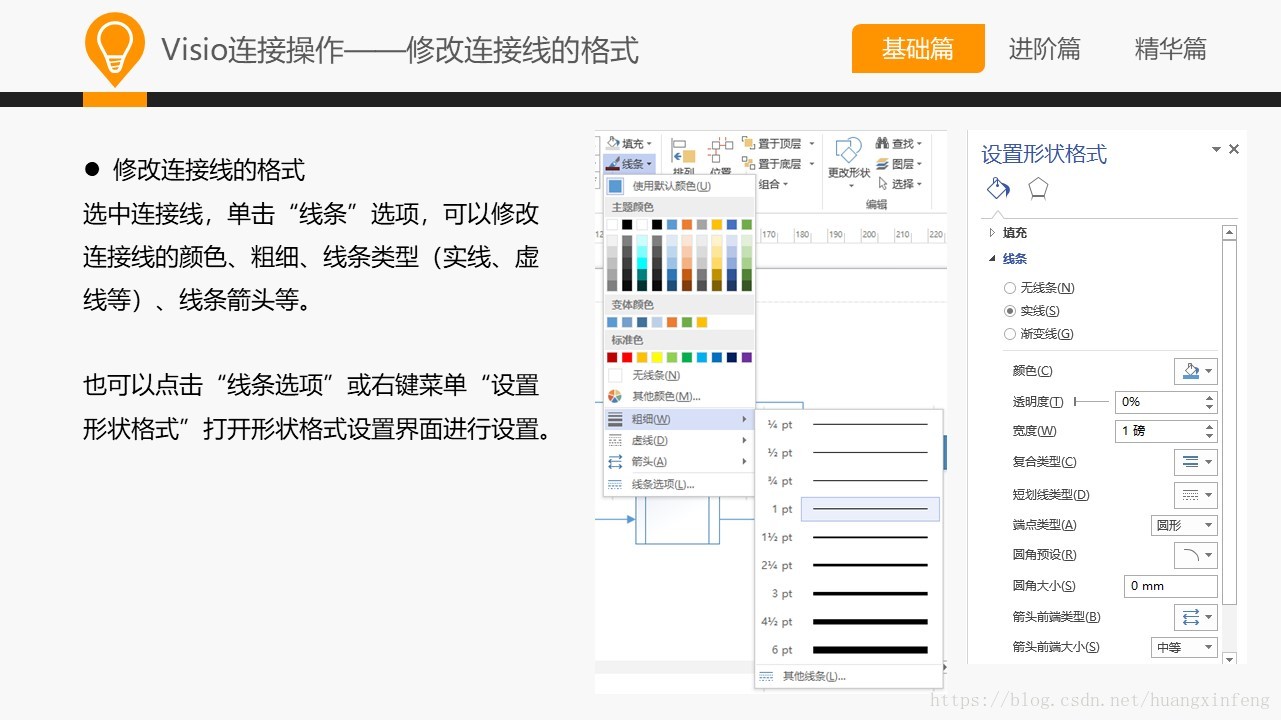Select 实线(S) solid line radio
This screenshot has width=1281, height=720.
pyautogui.click(x=1009, y=311)
